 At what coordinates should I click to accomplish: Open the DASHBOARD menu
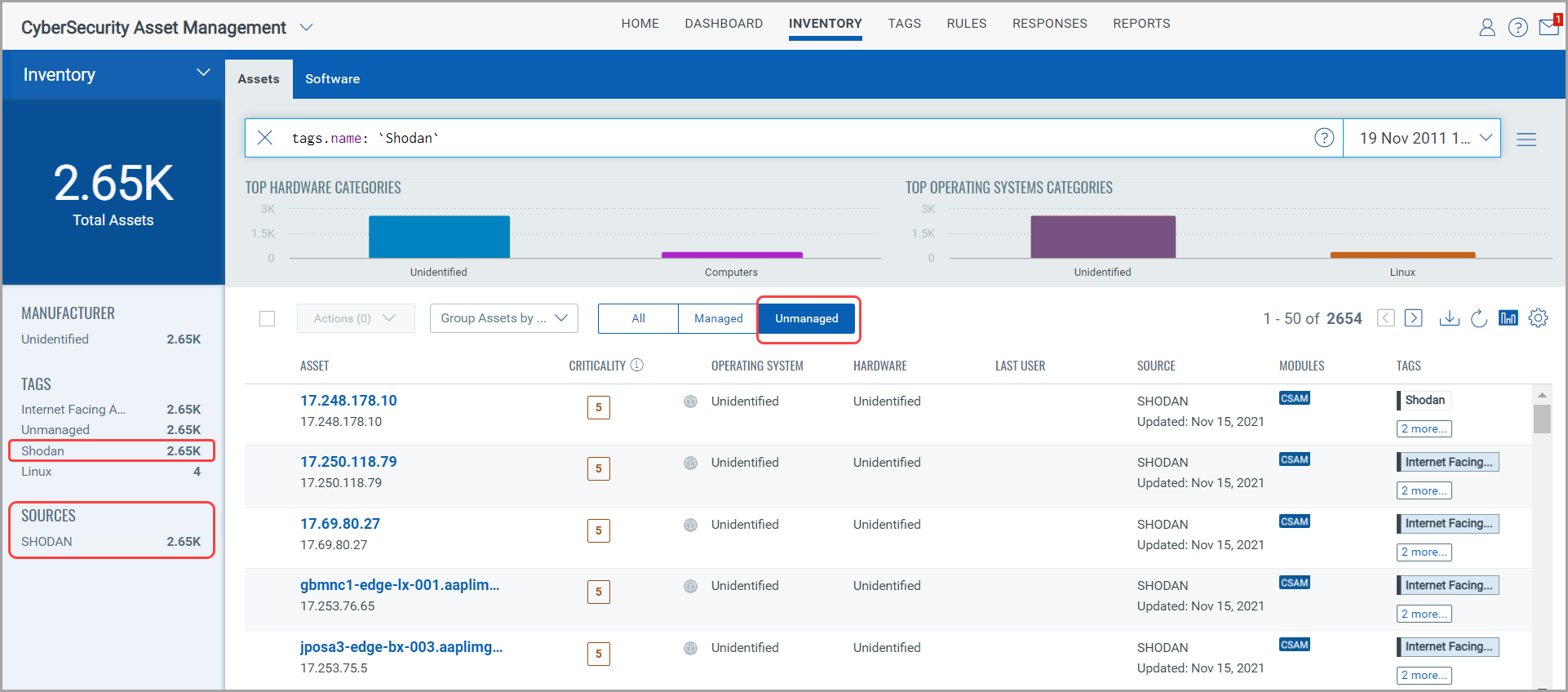coord(724,24)
